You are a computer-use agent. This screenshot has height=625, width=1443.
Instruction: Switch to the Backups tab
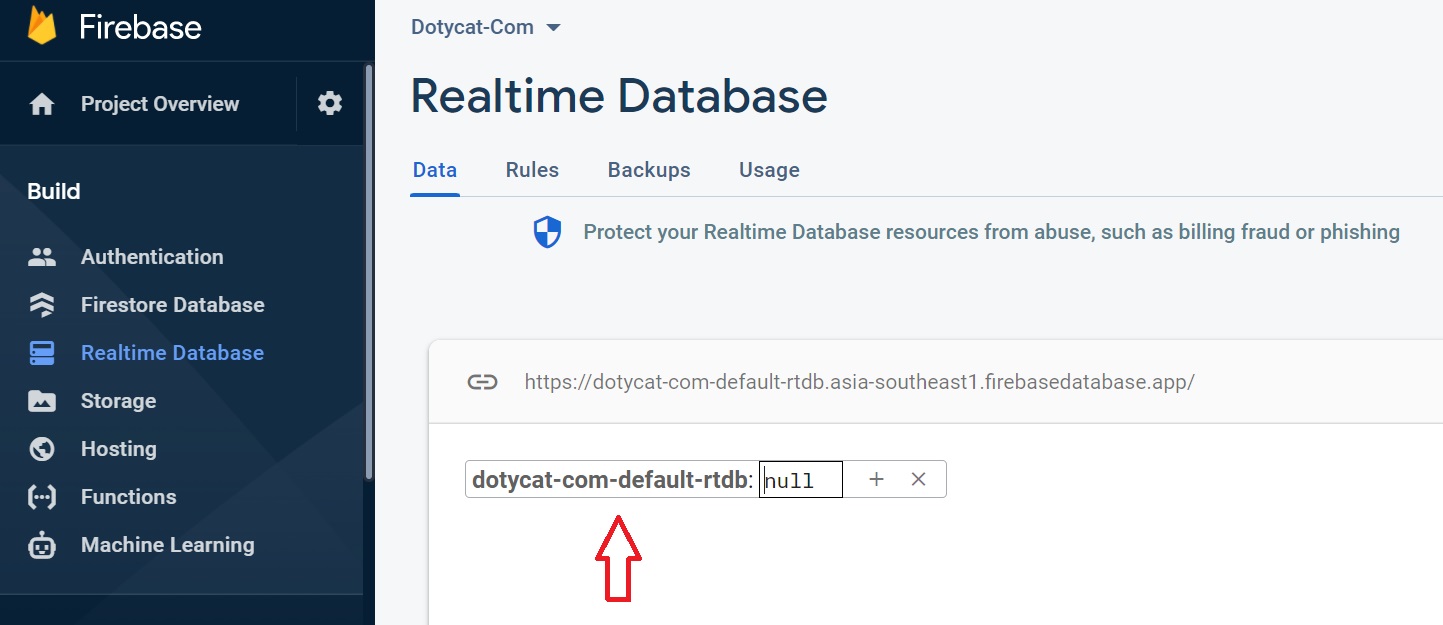(649, 170)
